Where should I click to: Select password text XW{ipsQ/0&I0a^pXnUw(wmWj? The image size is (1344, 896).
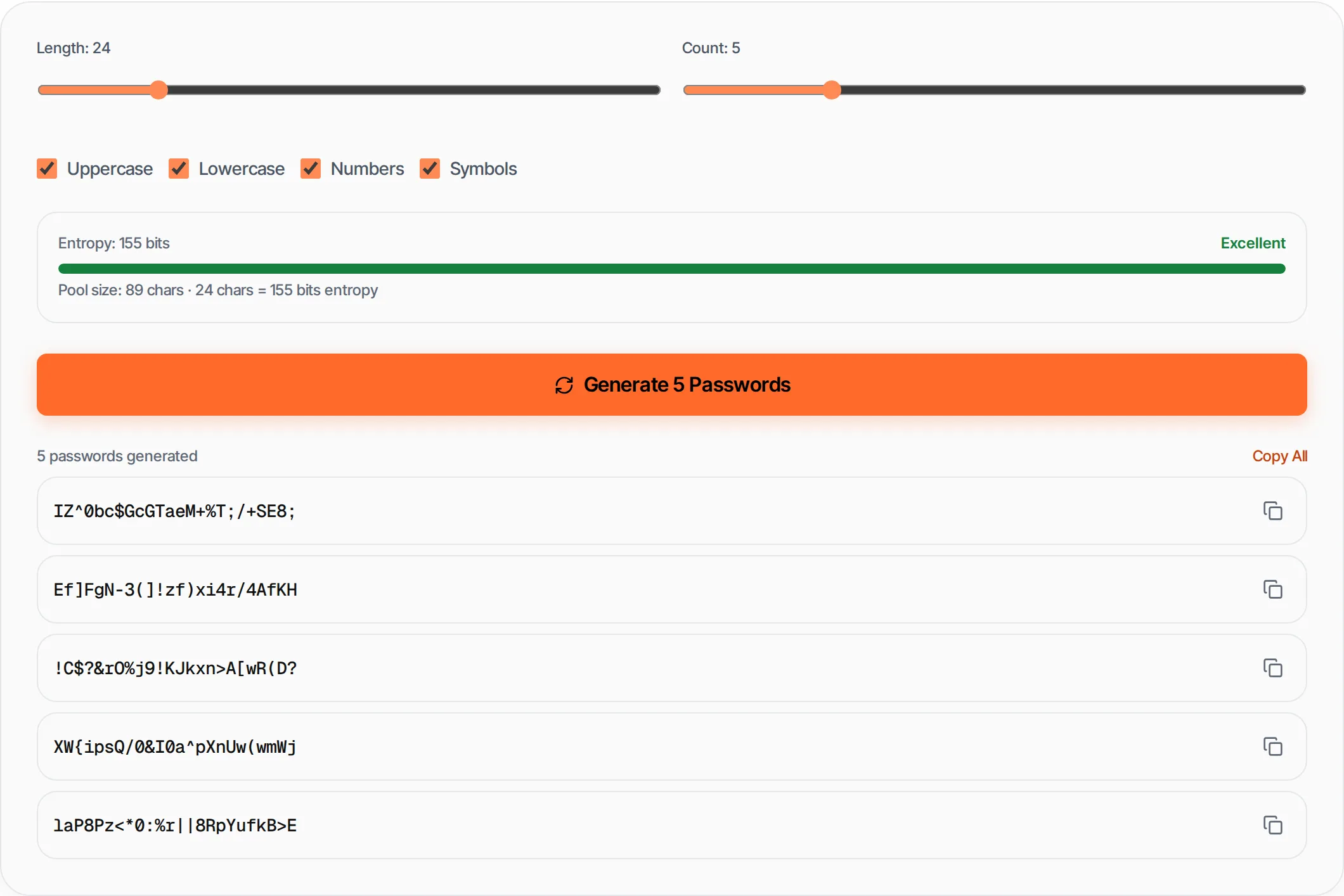tap(175, 747)
